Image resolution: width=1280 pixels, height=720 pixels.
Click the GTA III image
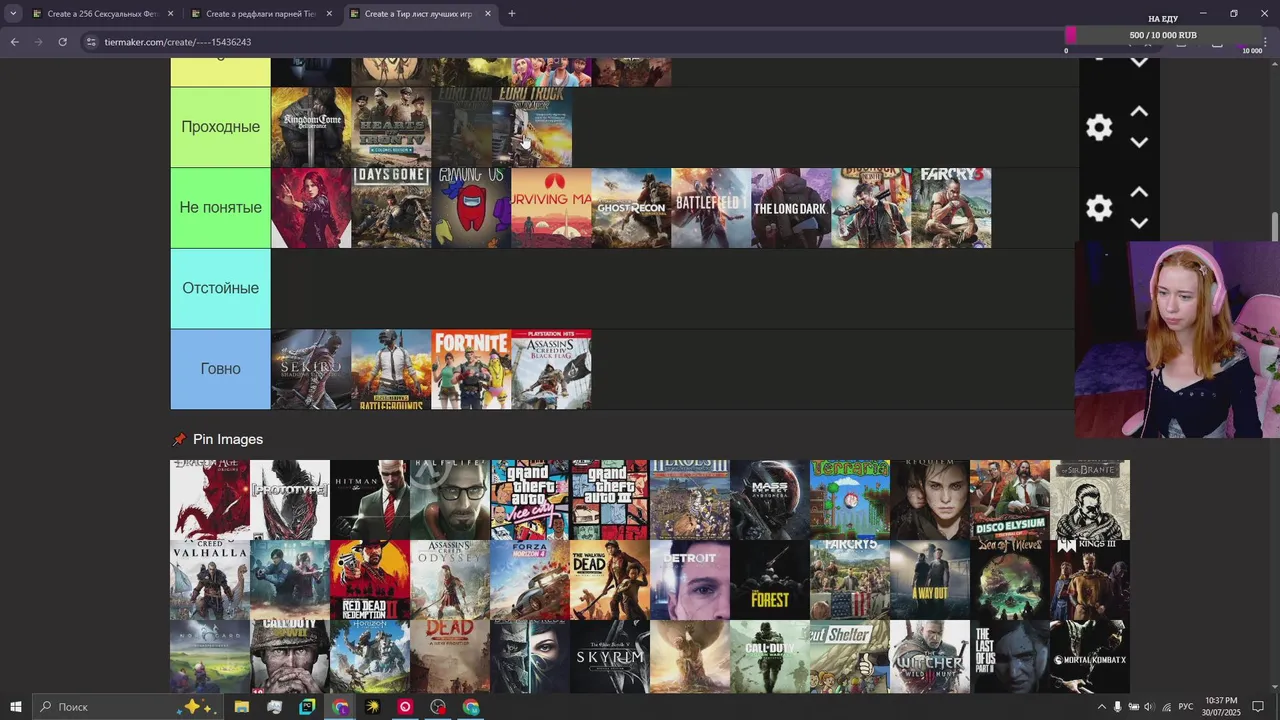[610, 500]
